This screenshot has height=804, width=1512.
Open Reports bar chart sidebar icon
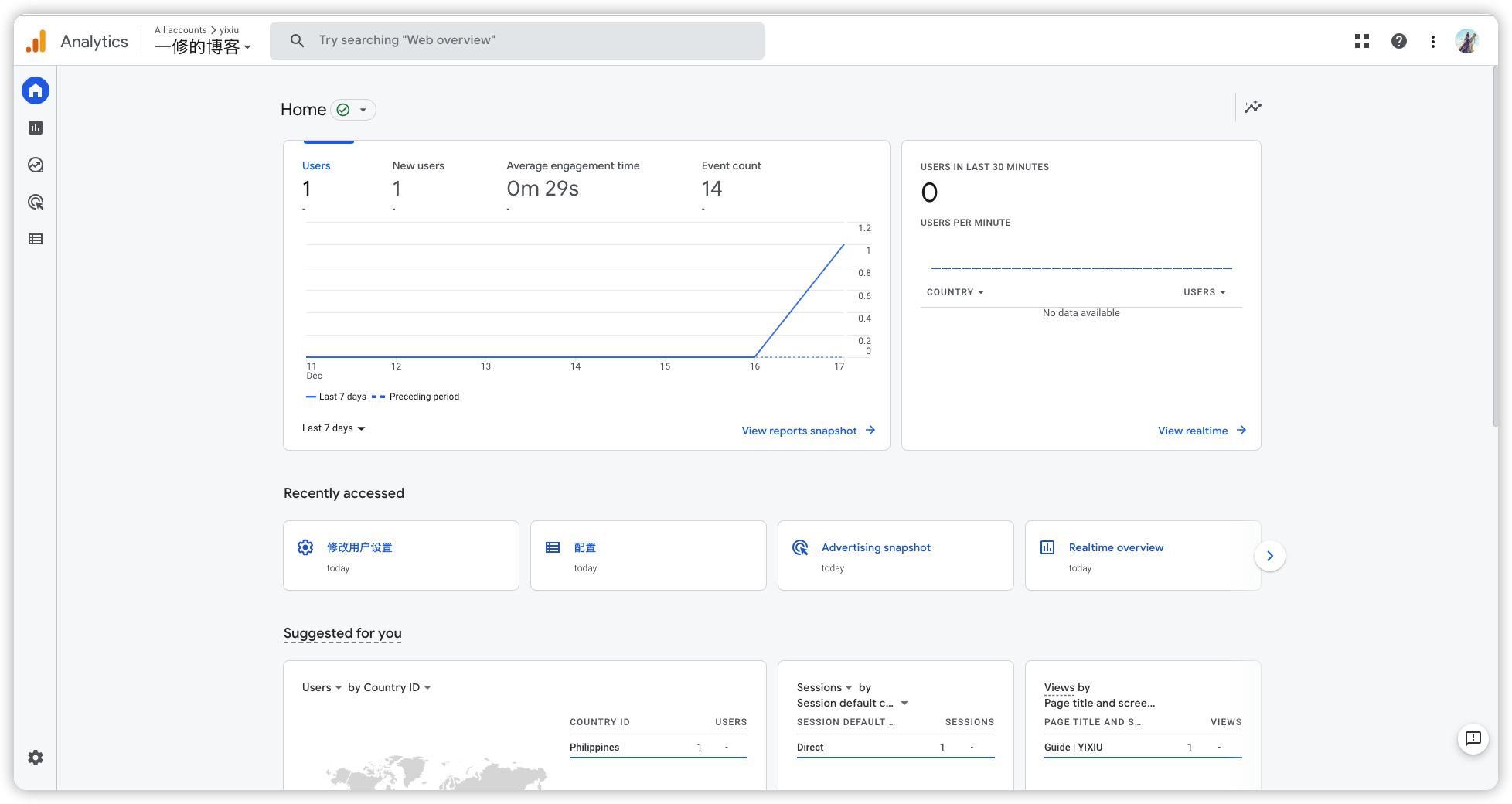[36, 128]
